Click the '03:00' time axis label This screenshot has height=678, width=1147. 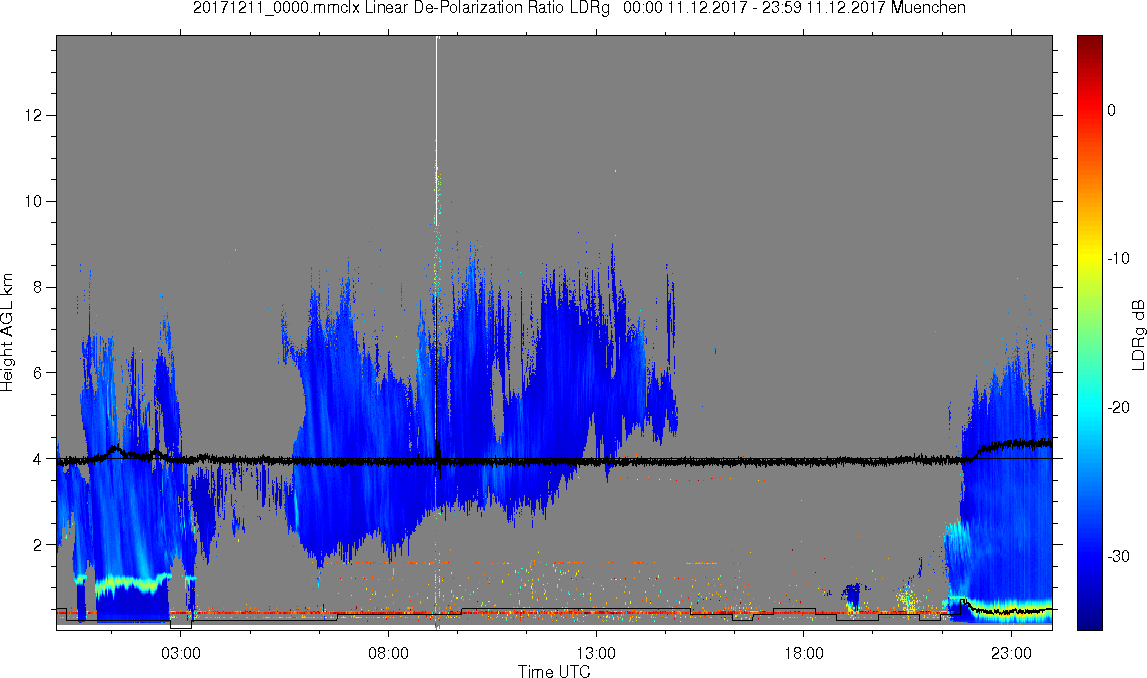181,653
